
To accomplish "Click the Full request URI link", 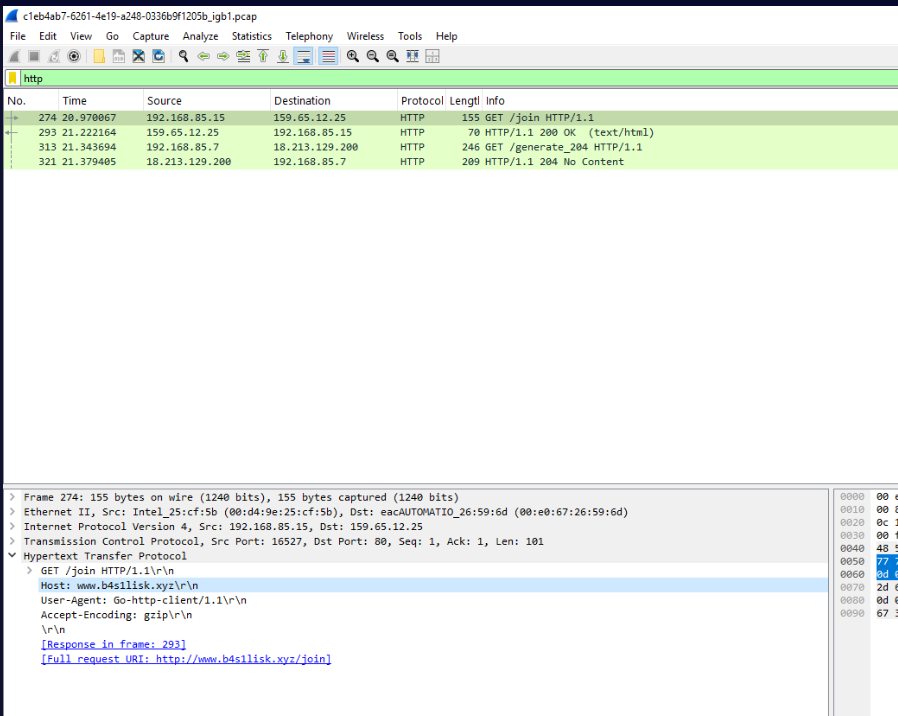I will [185, 659].
